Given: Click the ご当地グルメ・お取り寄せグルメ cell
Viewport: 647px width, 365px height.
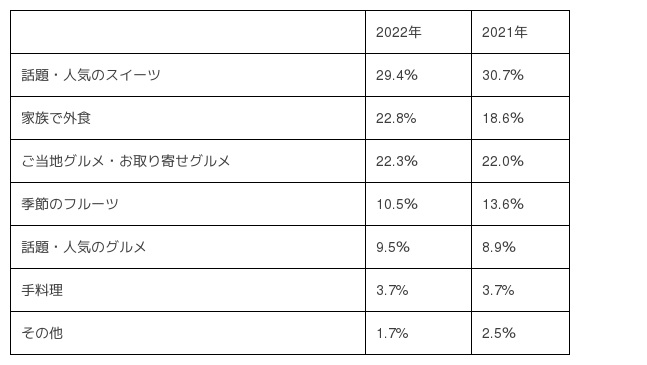Looking at the screenshot, I should point(188,161).
